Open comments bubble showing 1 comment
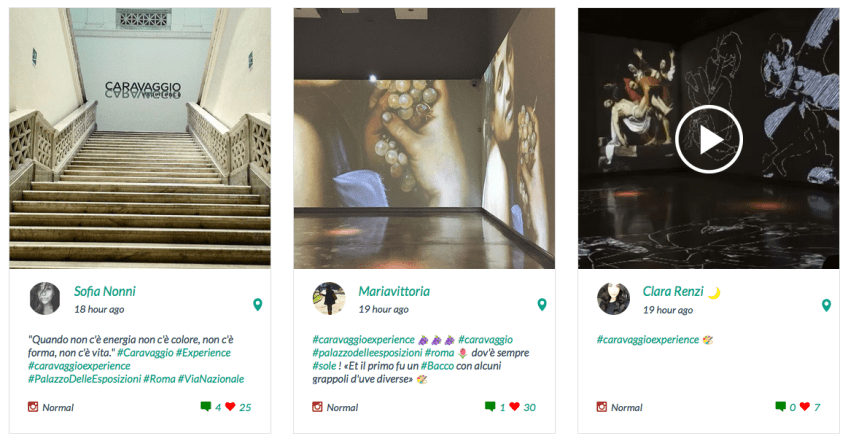The height and width of the screenshot is (441, 848). 490,406
